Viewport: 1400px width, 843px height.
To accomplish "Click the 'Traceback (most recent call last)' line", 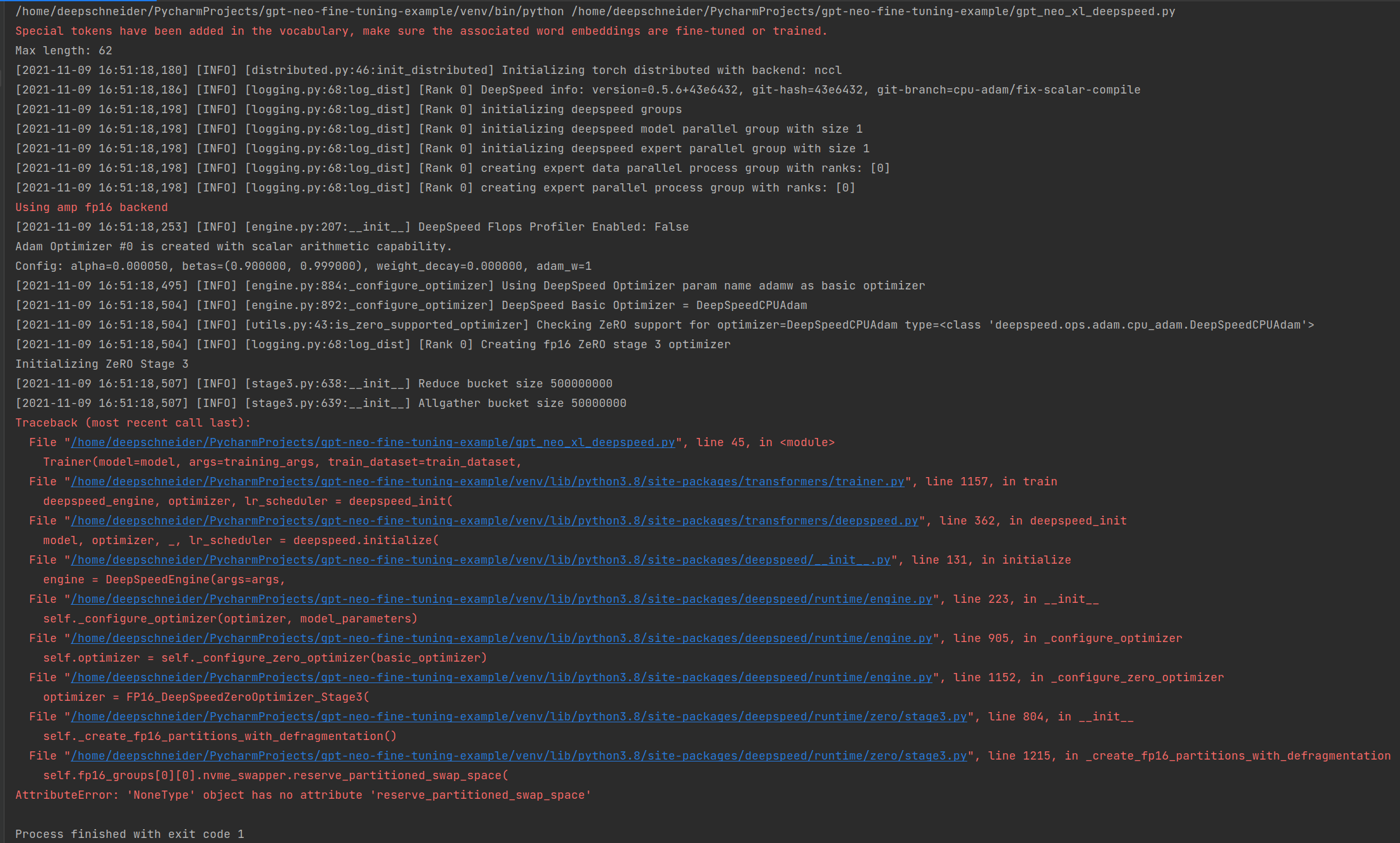I will click(x=133, y=423).
